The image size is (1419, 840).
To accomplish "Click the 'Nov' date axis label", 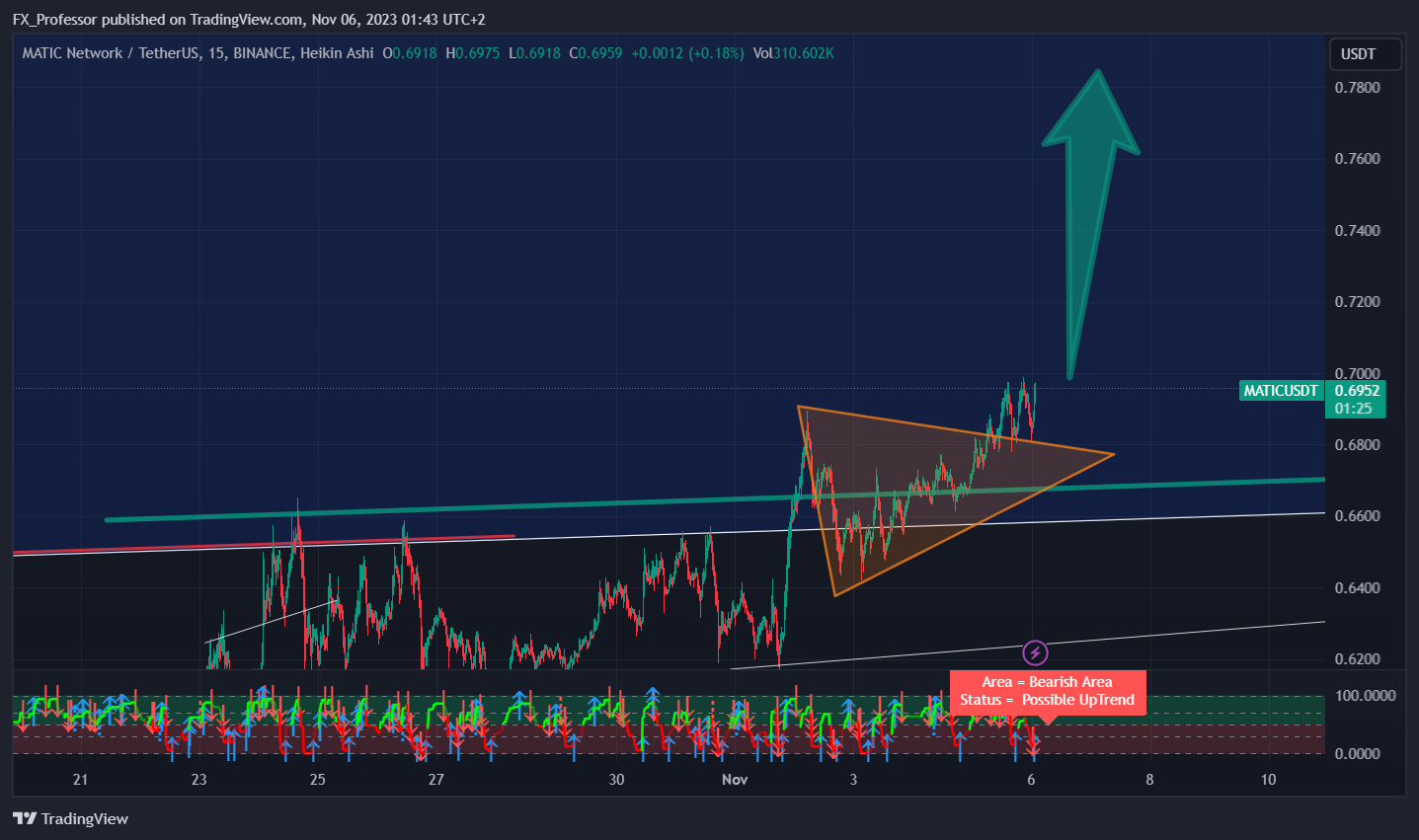I will [735, 780].
